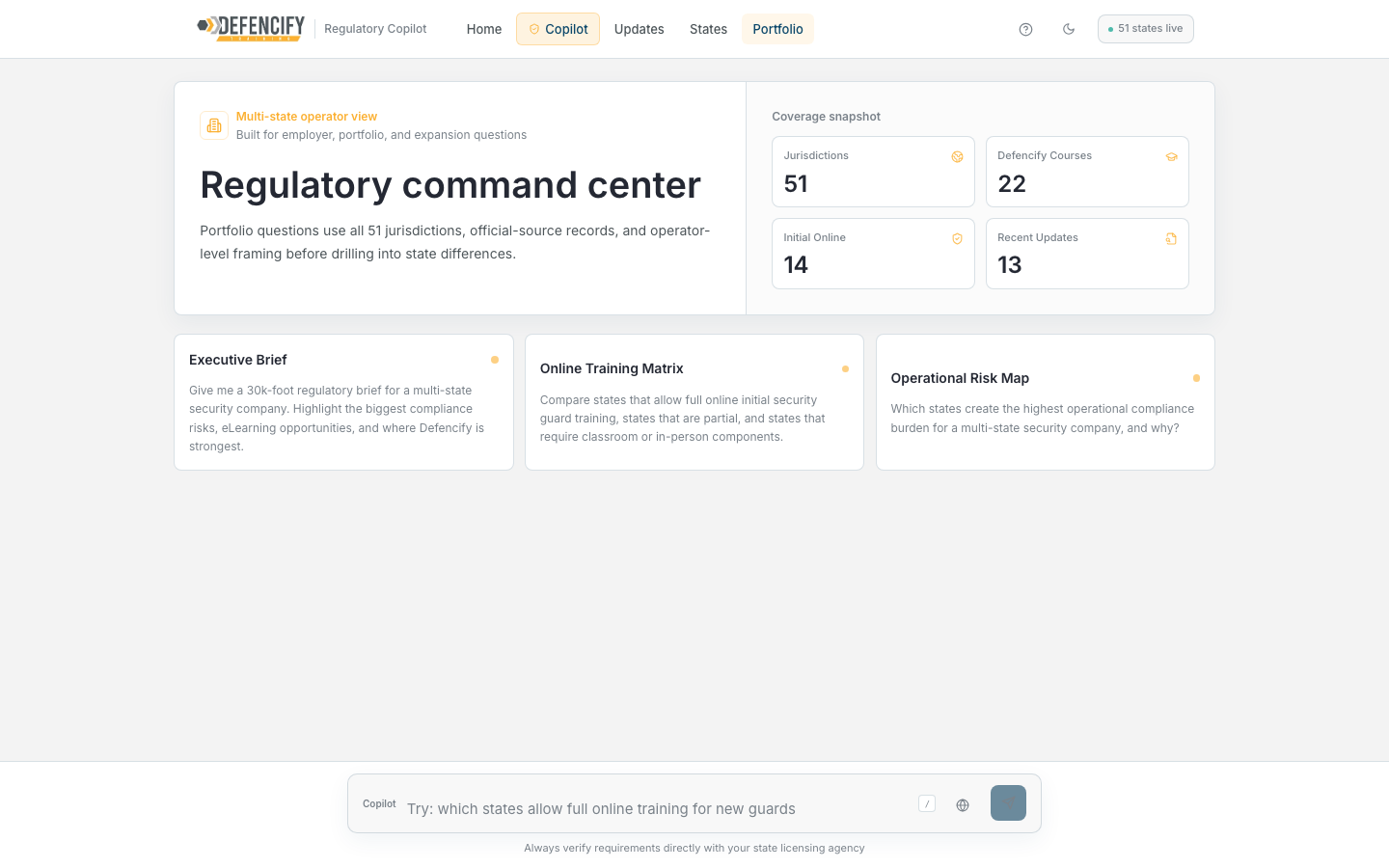Click the Multi-state operator view text
This screenshot has width=1389, height=868.
[307, 117]
